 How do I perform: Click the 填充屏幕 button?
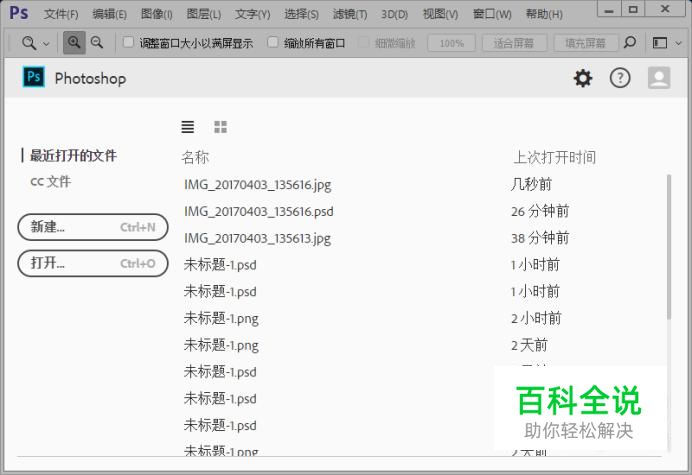coord(585,43)
